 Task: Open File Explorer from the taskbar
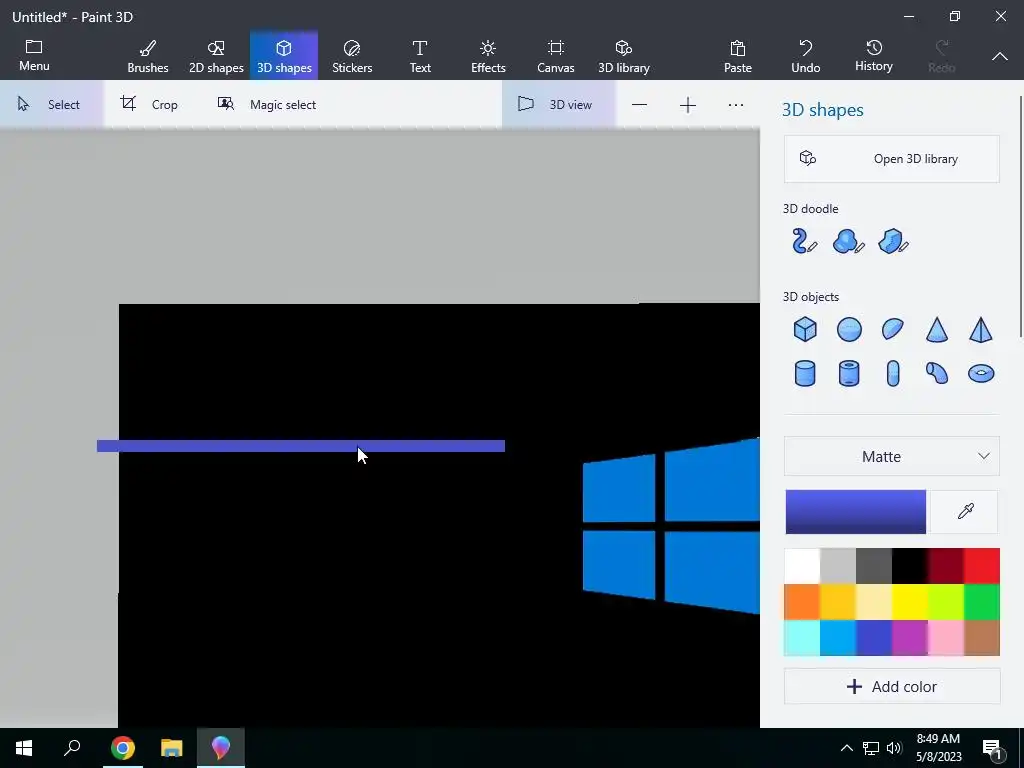point(171,748)
